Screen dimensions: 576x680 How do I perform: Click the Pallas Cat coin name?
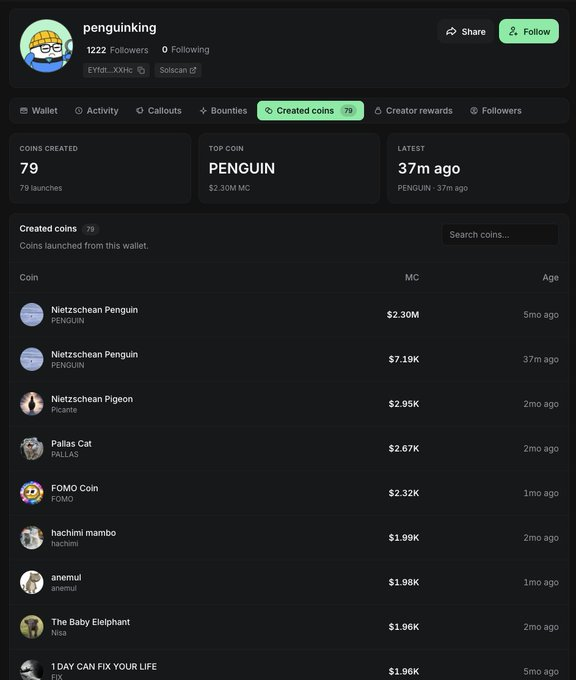coord(71,444)
